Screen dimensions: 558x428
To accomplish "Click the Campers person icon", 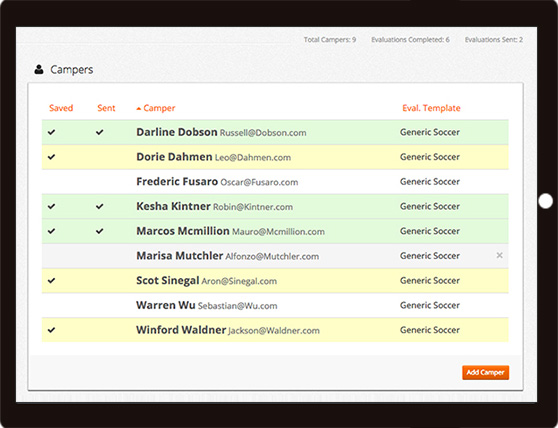I will point(39,69).
